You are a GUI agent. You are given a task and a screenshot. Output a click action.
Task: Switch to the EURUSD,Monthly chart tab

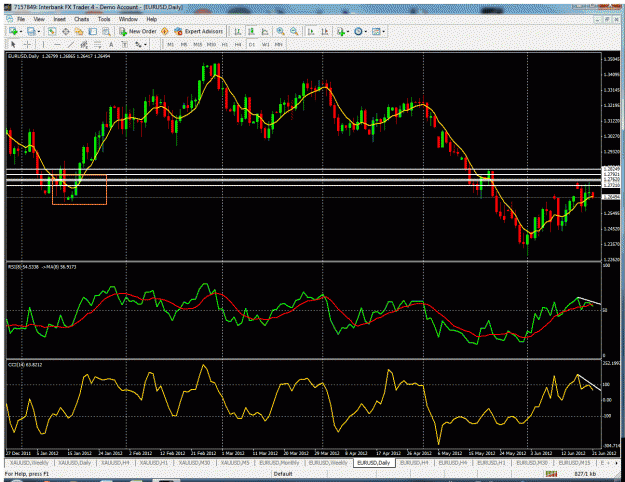click(x=279, y=463)
